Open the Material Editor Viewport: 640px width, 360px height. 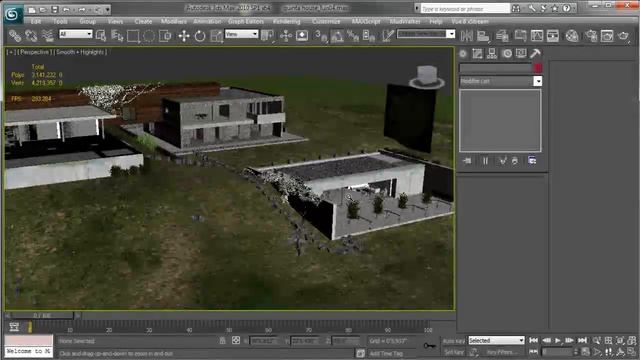coord(572,36)
